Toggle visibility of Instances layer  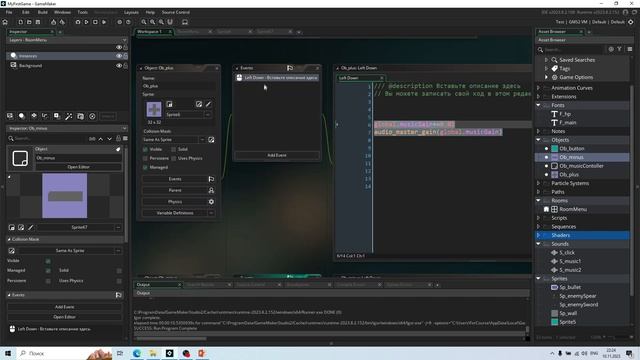coord(119,56)
